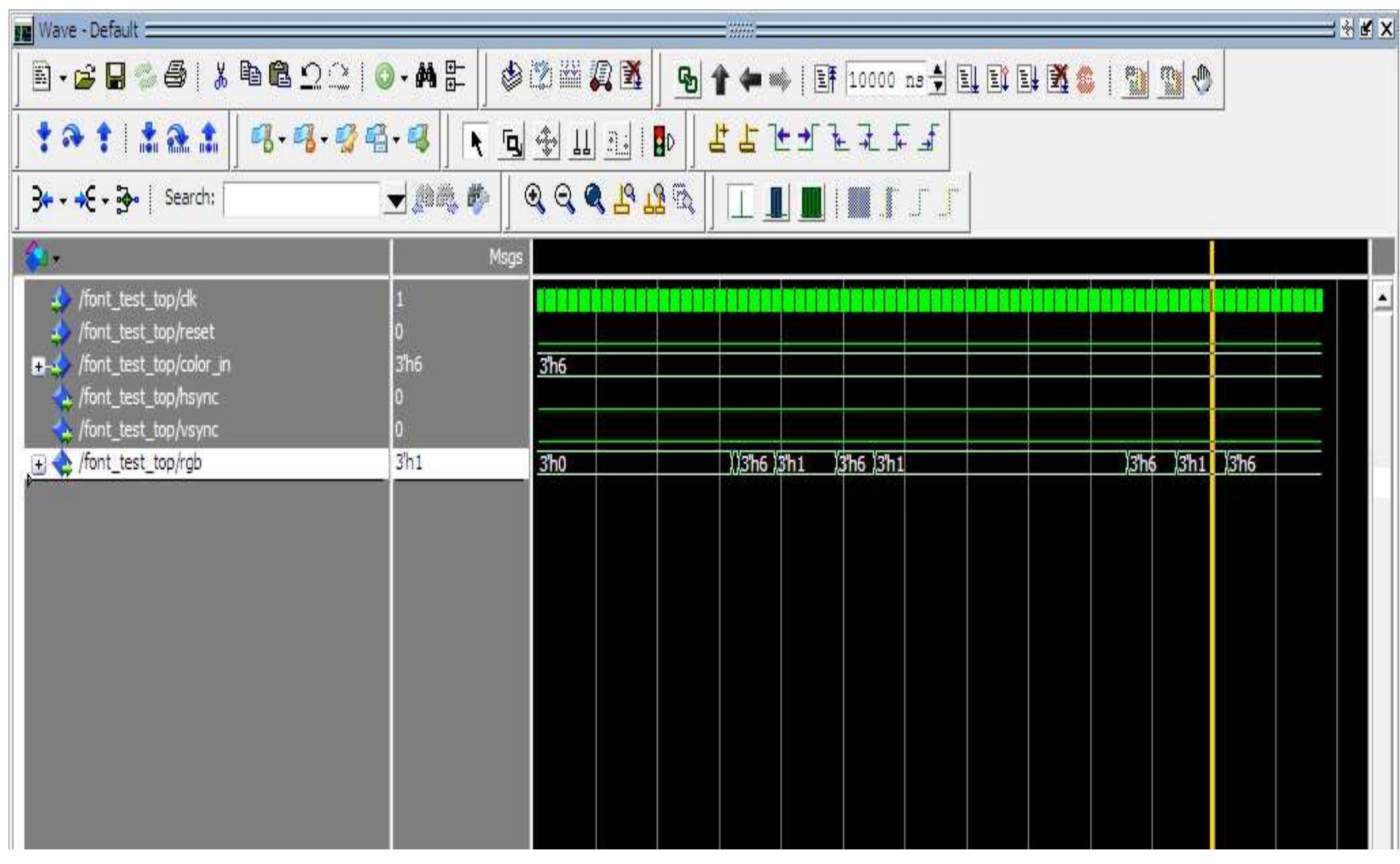Switch to Zoom mode in the wave toolbar
Viewport: 1400px width, 864px height.
tap(511, 142)
